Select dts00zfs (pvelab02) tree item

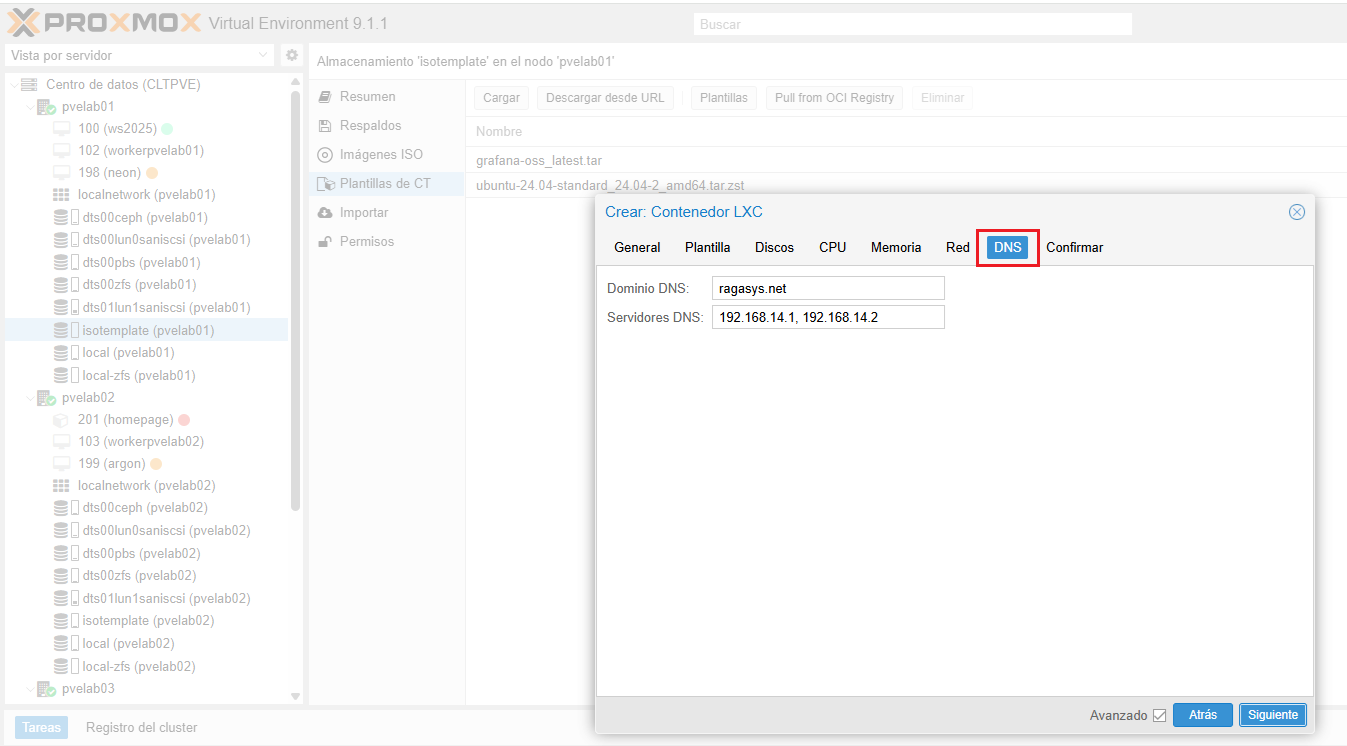click(x=146, y=575)
